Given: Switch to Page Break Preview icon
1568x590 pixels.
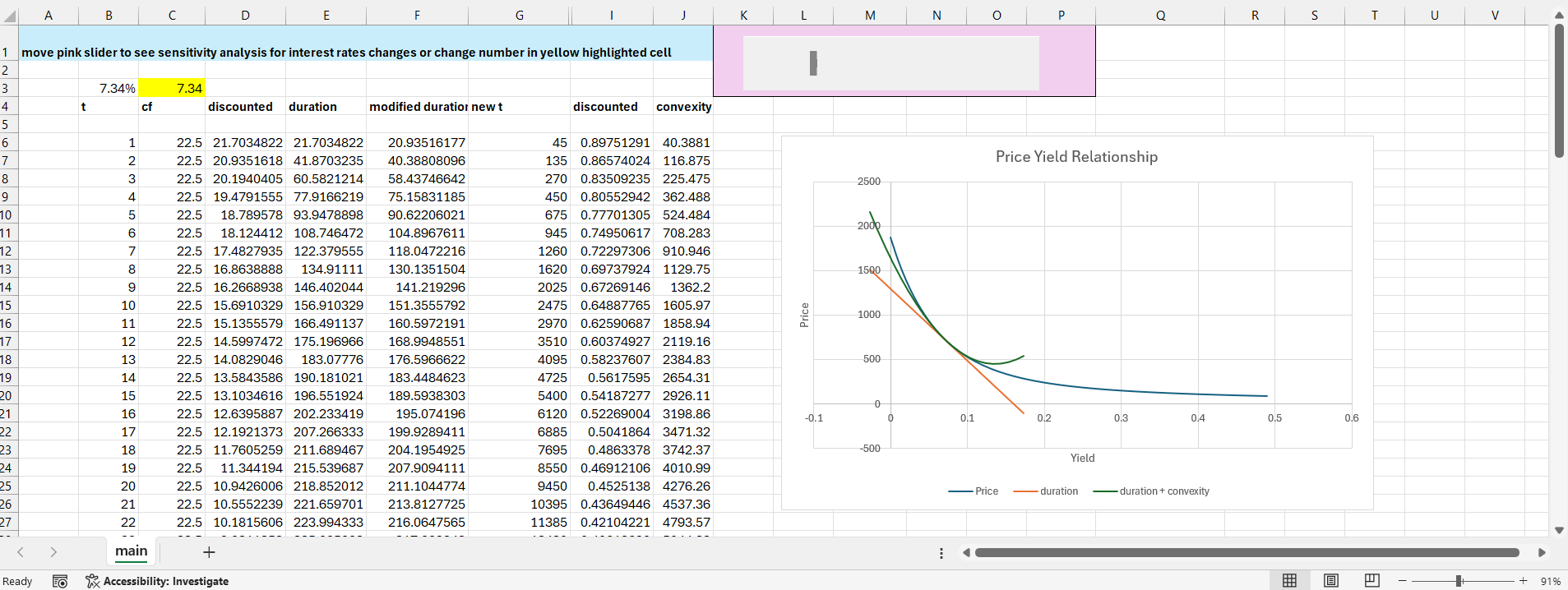Looking at the screenshot, I should click(1371, 581).
